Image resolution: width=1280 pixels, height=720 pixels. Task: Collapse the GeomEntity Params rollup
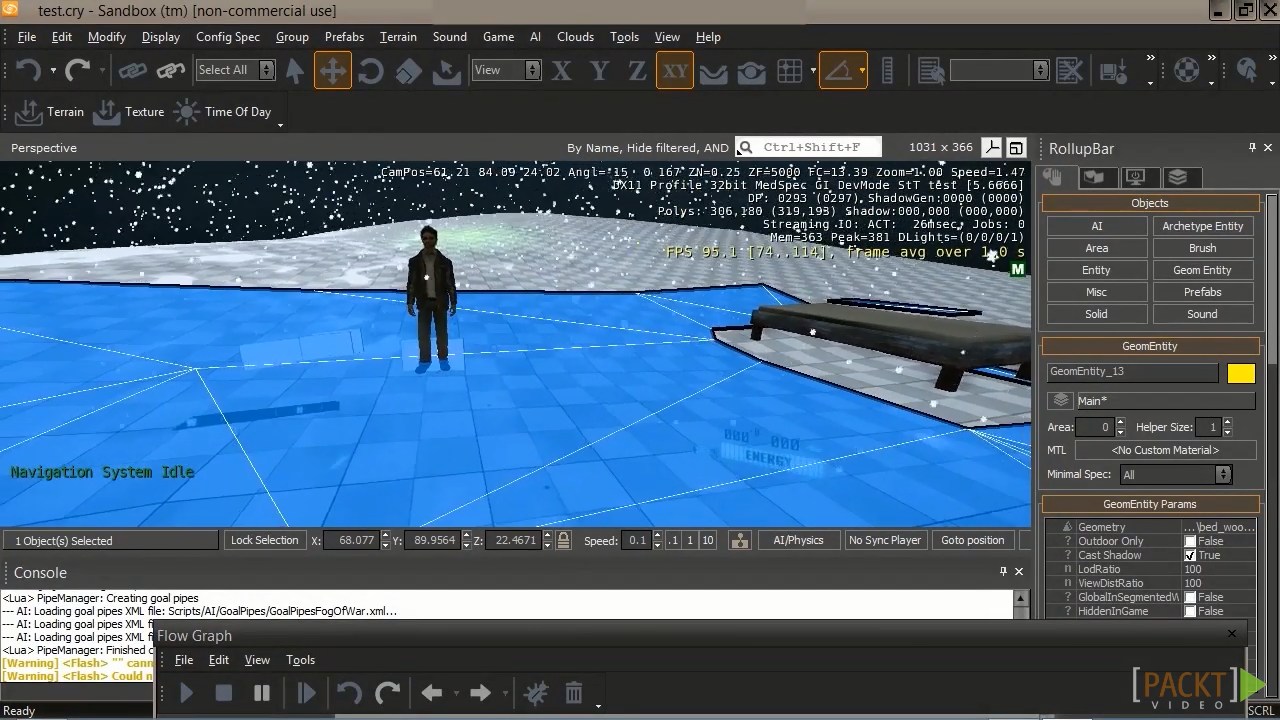coord(1150,504)
